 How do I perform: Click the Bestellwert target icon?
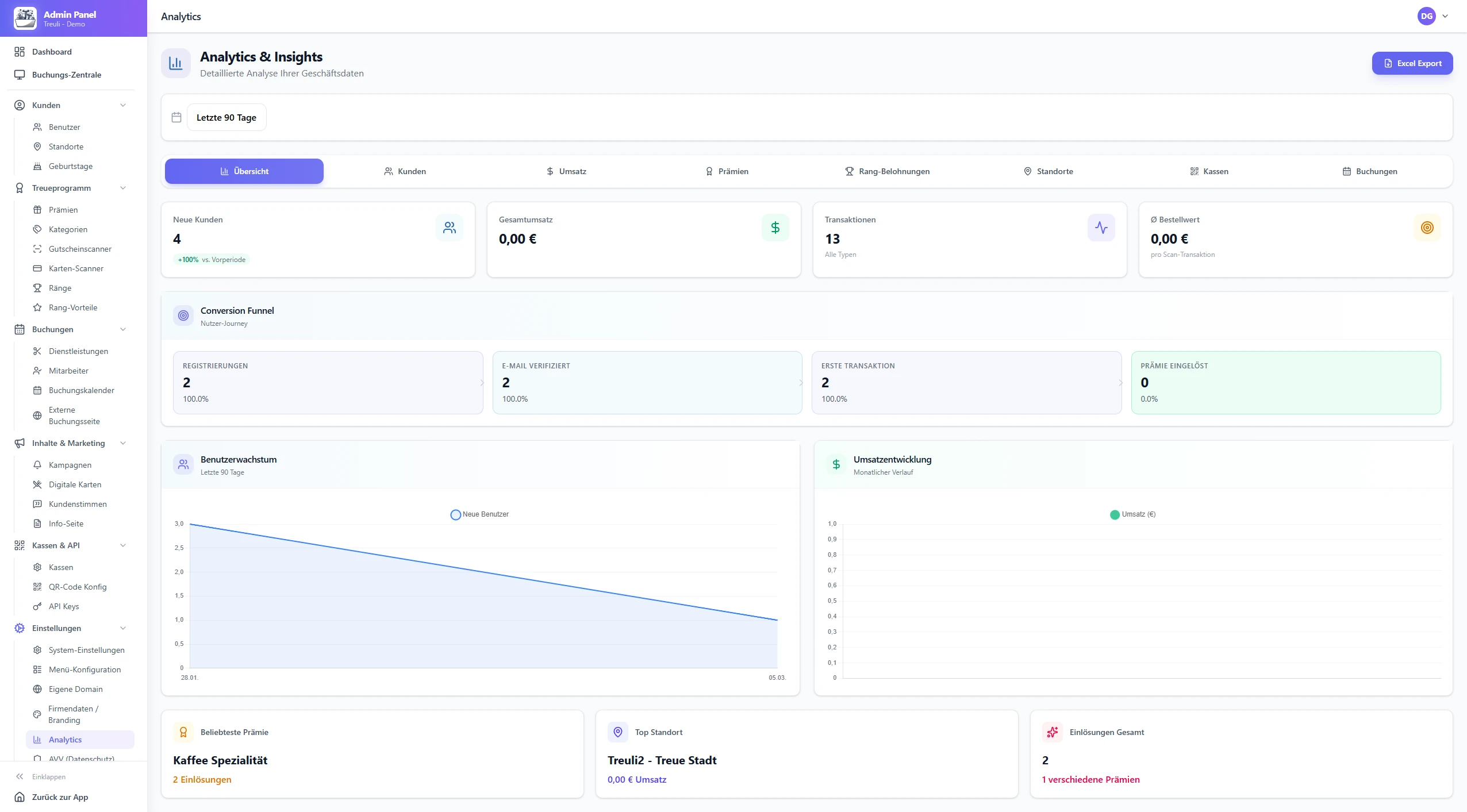[x=1427, y=228]
